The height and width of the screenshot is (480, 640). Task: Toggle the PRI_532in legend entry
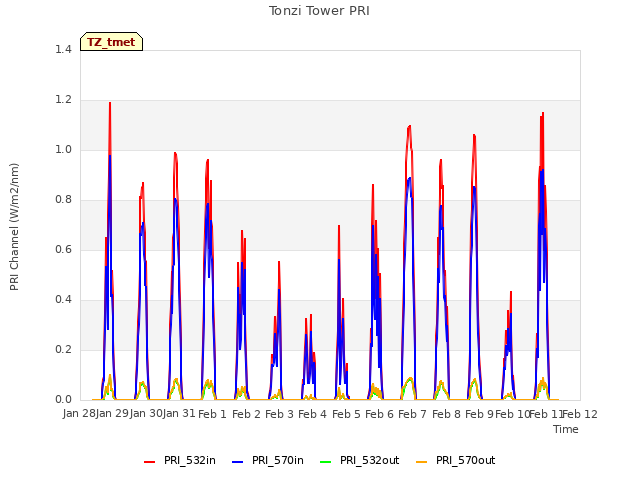(x=180, y=460)
